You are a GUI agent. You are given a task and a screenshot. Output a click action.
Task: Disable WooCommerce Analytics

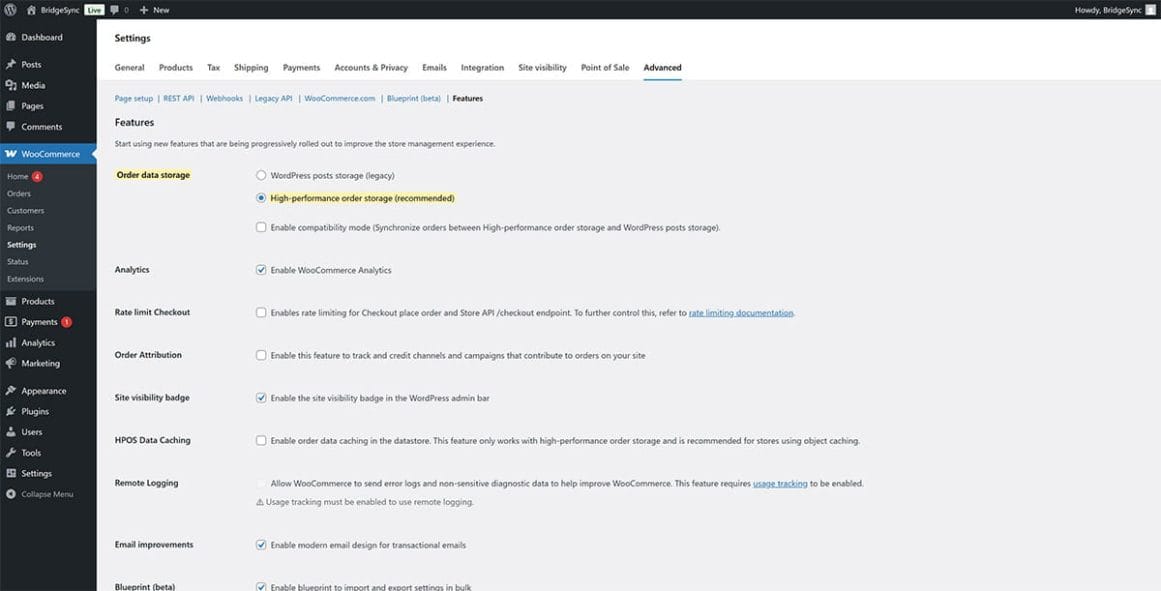click(259, 269)
